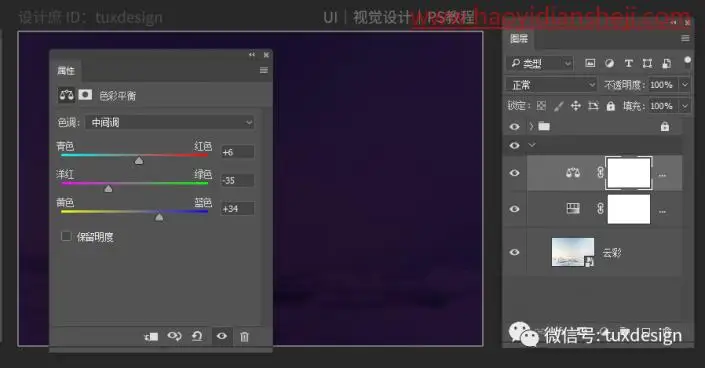Filter layers for pixel layers
Viewport: 705px width, 368px height.
click(590, 63)
